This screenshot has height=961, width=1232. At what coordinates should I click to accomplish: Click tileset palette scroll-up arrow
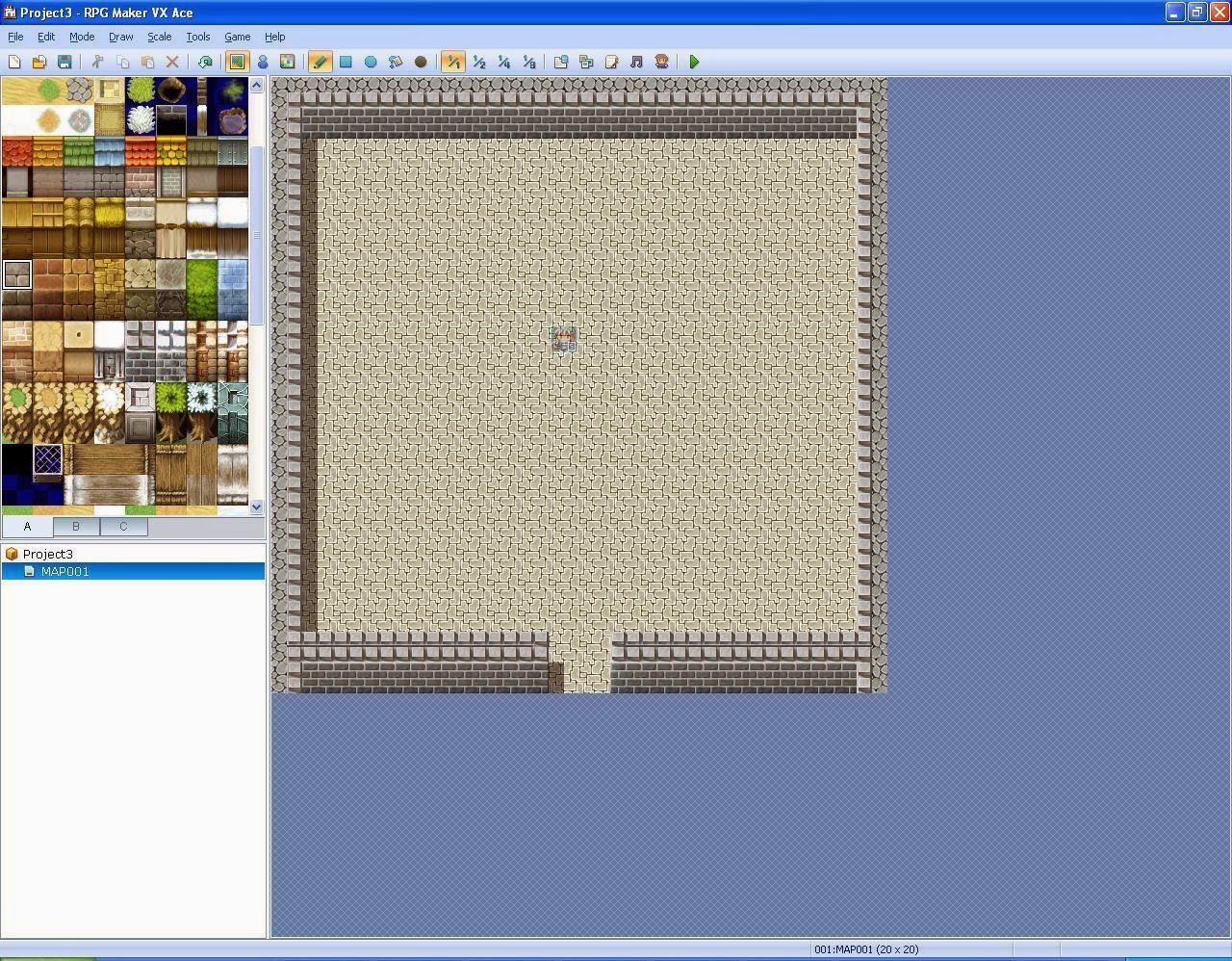256,86
